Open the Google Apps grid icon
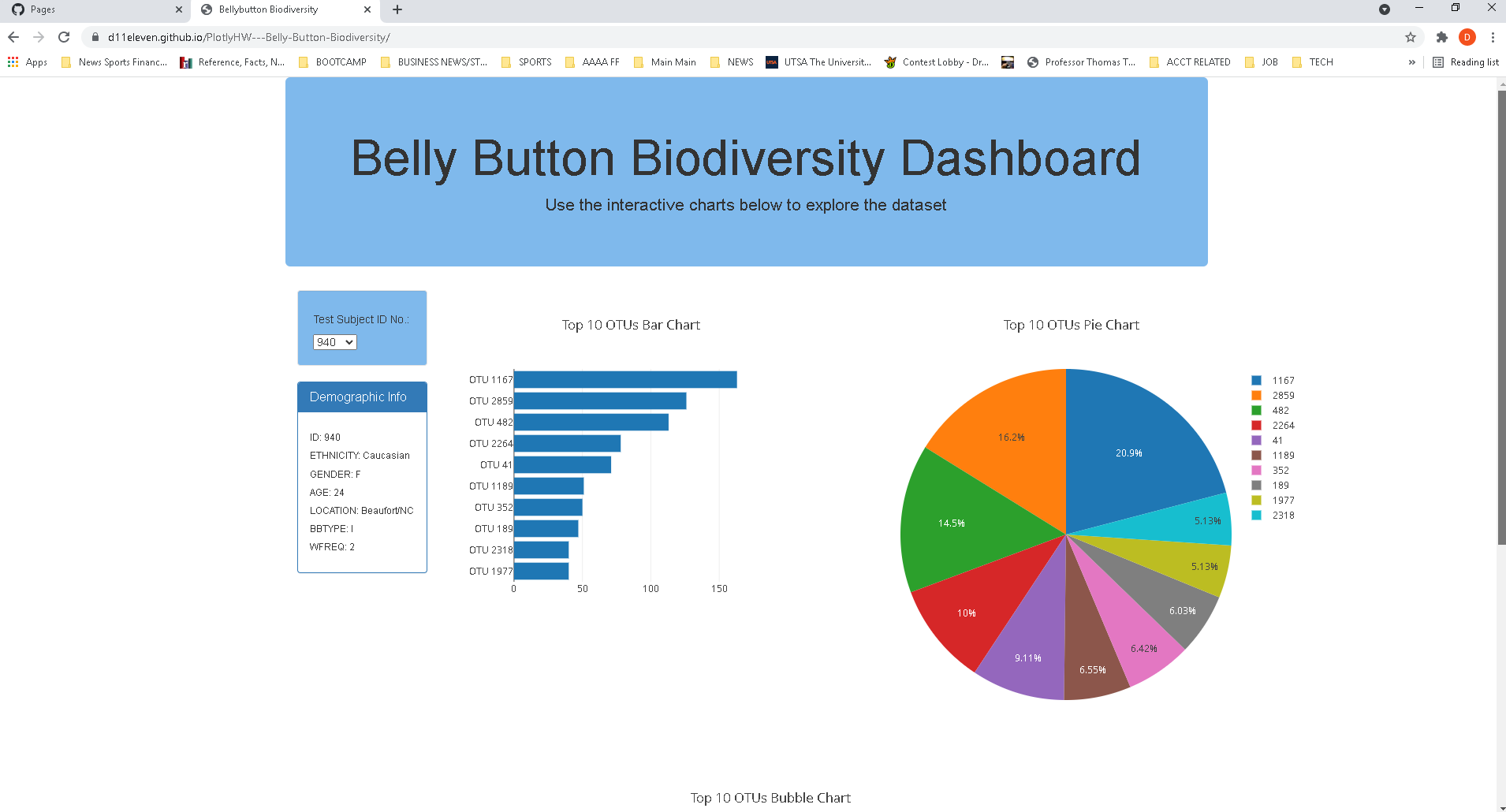This screenshot has height=812, width=1506. click(13, 61)
